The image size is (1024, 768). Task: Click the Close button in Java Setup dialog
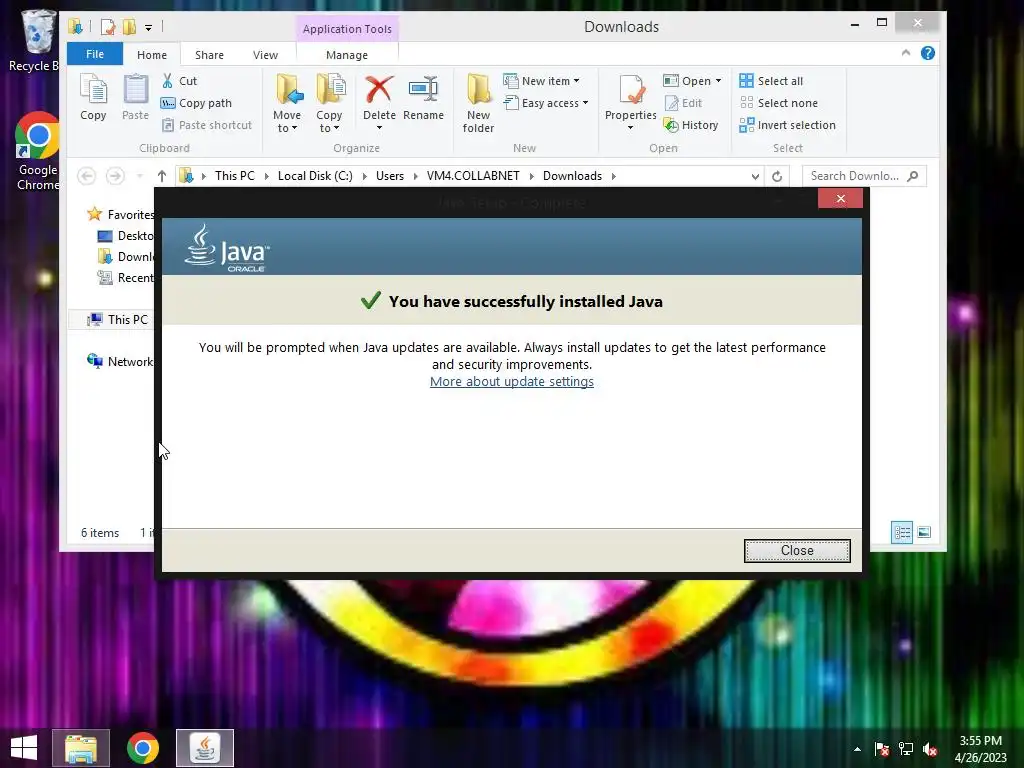797,551
